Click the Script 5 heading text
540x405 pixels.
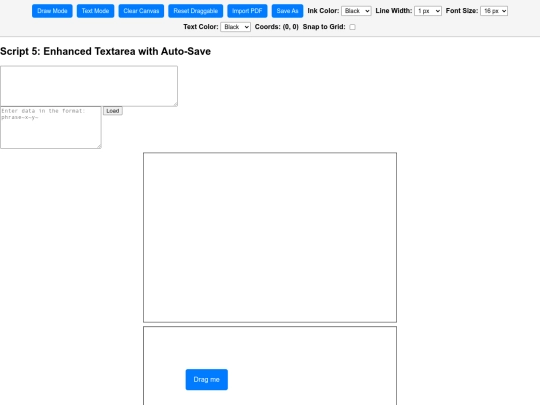click(x=105, y=51)
